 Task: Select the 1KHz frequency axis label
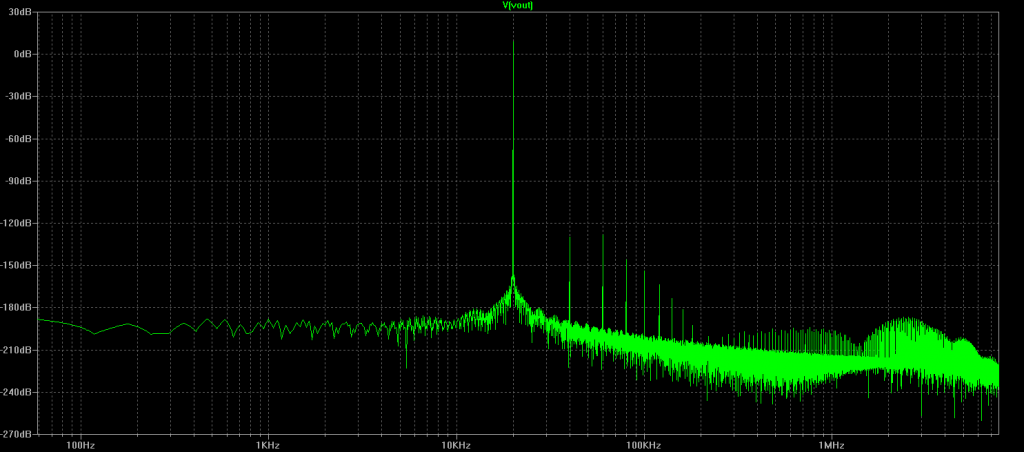pos(267,444)
